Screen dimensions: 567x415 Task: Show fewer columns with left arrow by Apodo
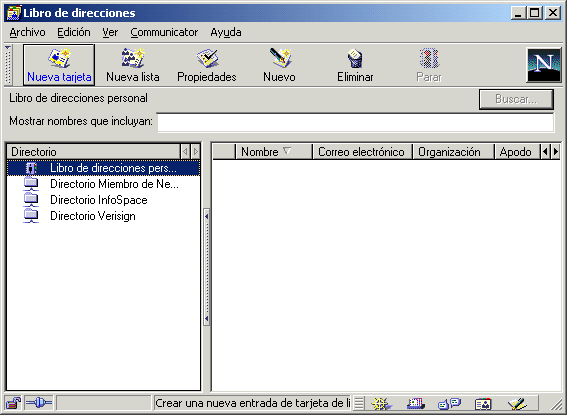coord(545,152)
